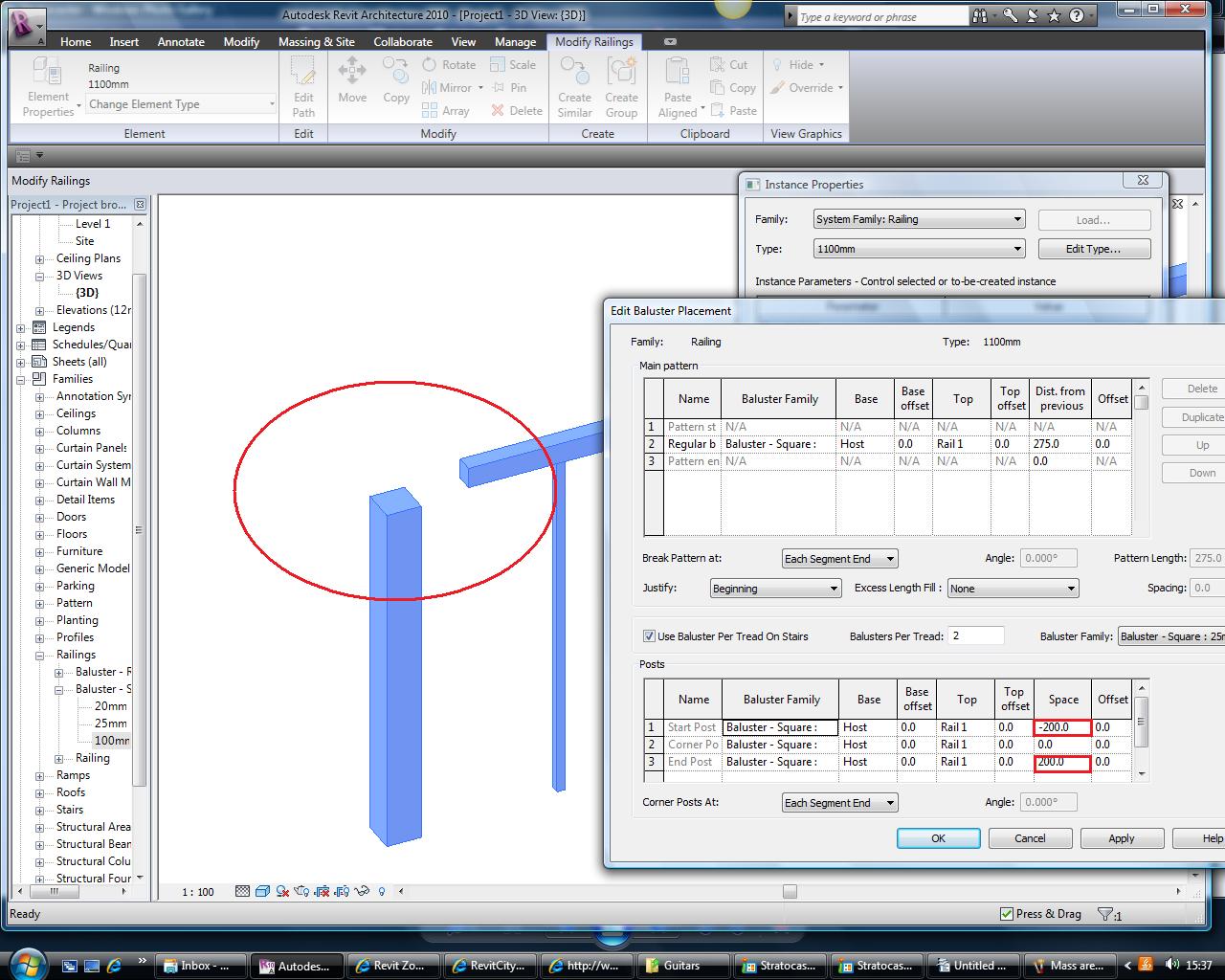Screen dimensions: 1225x980
Task: Toggle Use Baluster Per Tread On Stairs
Action: coord(649,636)
